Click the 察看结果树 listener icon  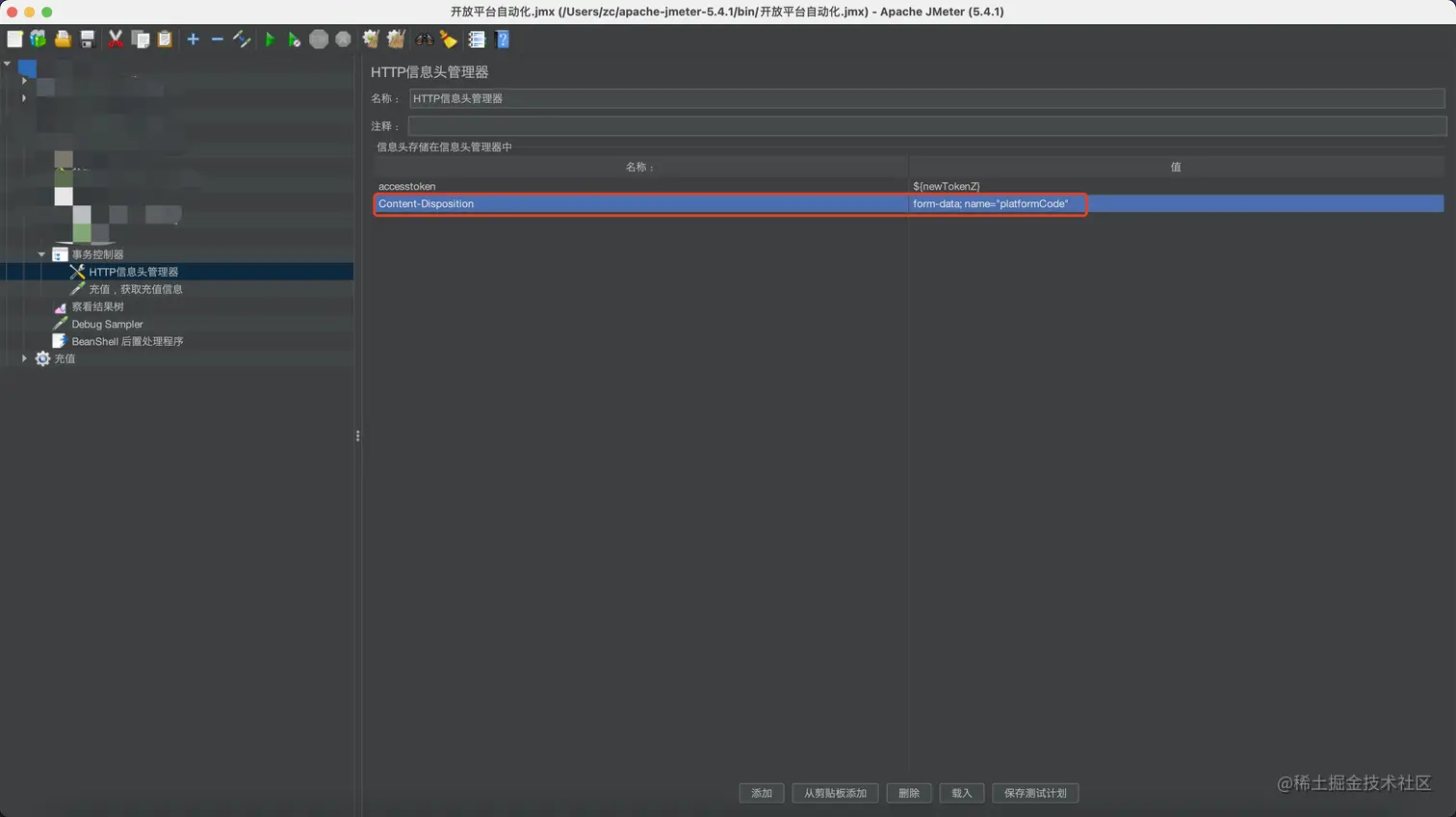coord(61,307)
